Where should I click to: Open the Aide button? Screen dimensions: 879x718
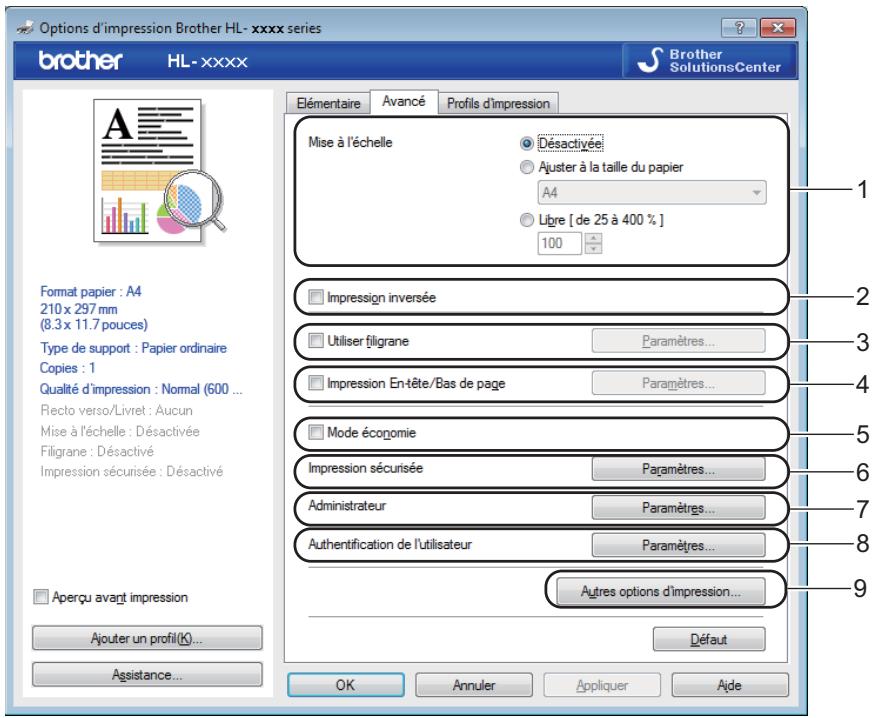pos(730,685)
